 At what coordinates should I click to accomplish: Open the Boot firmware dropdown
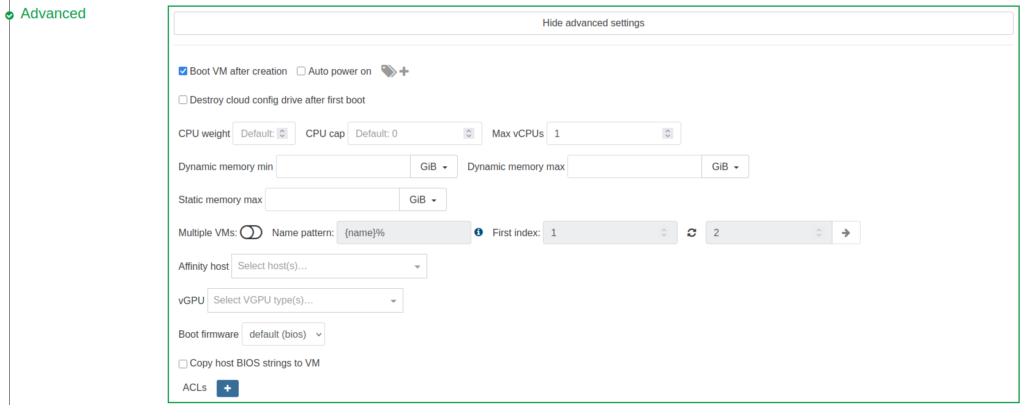click(x=283, y=333)
